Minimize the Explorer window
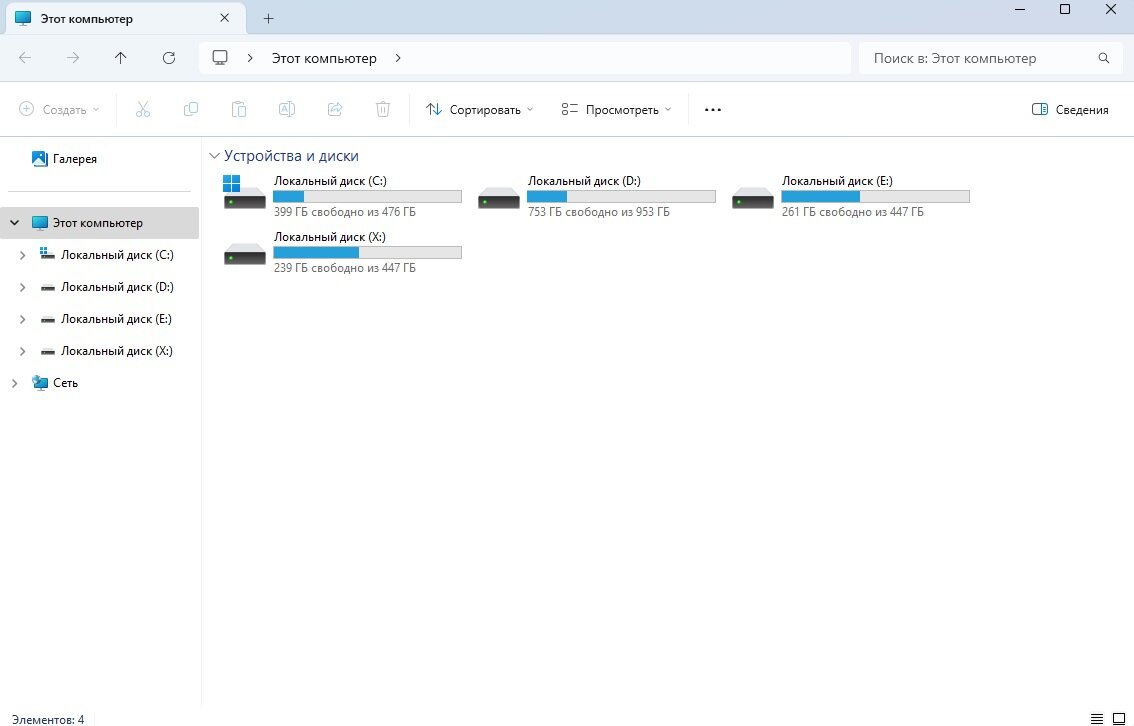 pyautogui.click(x=1020, y=9)
